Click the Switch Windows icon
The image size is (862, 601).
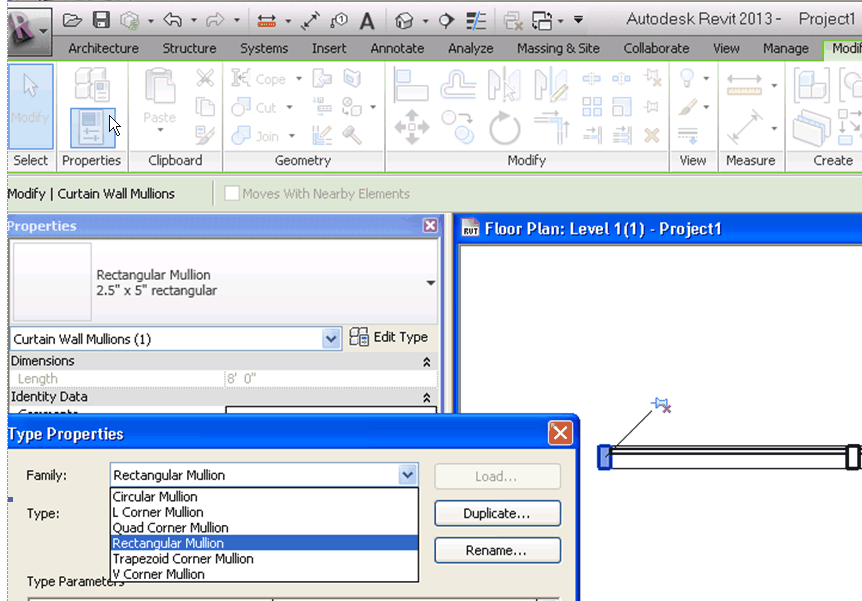coord(541,21)
